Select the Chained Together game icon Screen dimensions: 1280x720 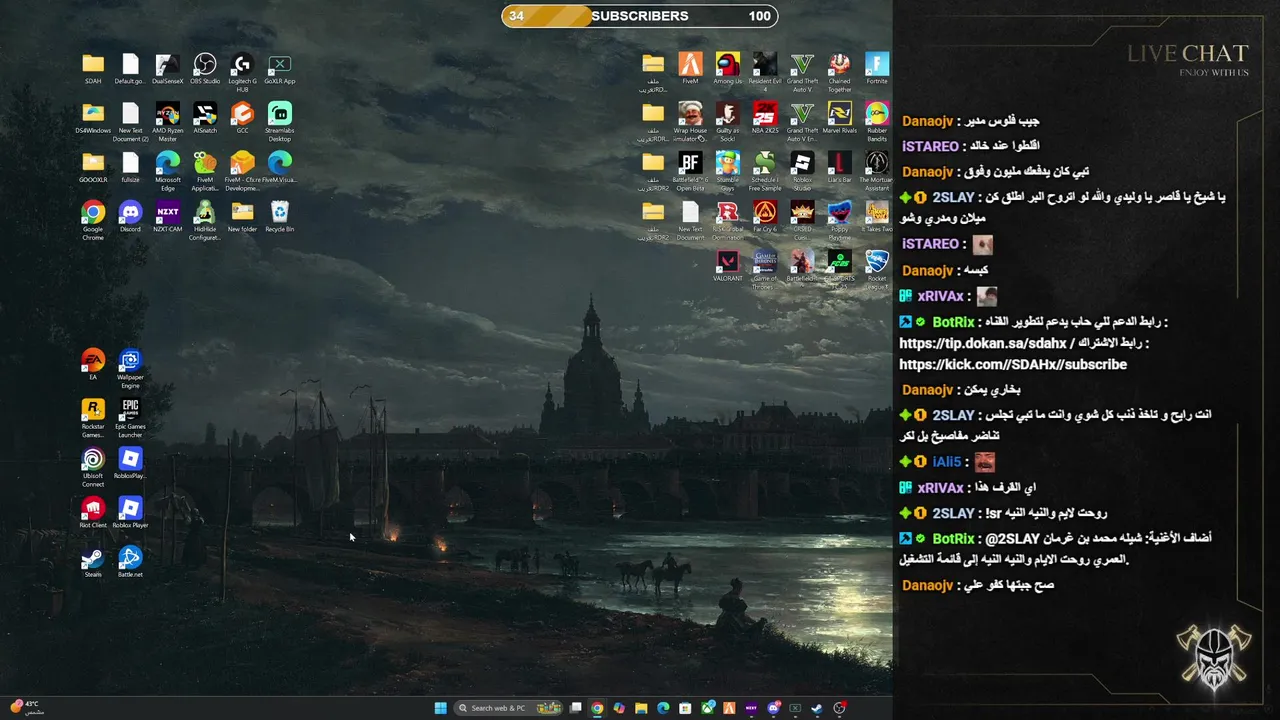click(x=840, y=73)
